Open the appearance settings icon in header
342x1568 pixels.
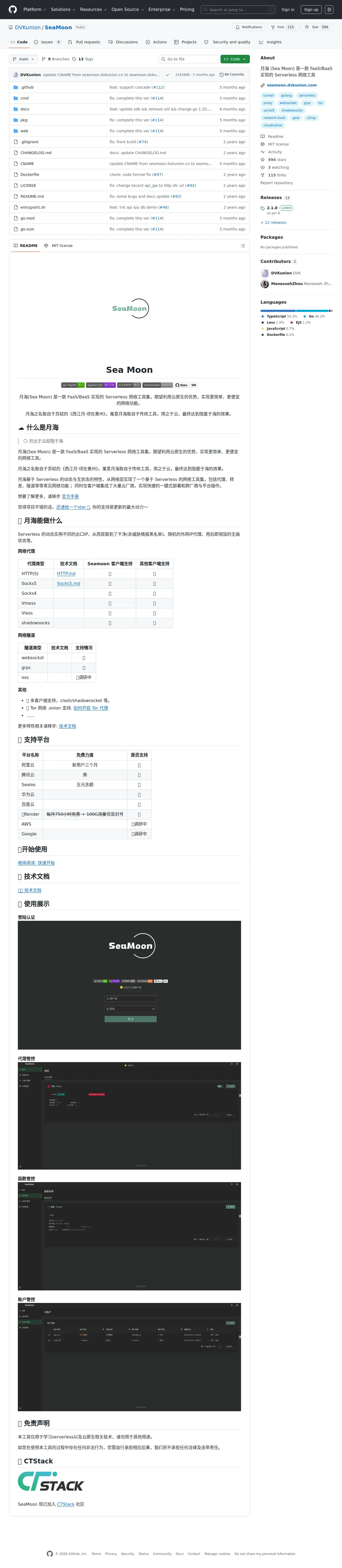(x=329, y=10)
